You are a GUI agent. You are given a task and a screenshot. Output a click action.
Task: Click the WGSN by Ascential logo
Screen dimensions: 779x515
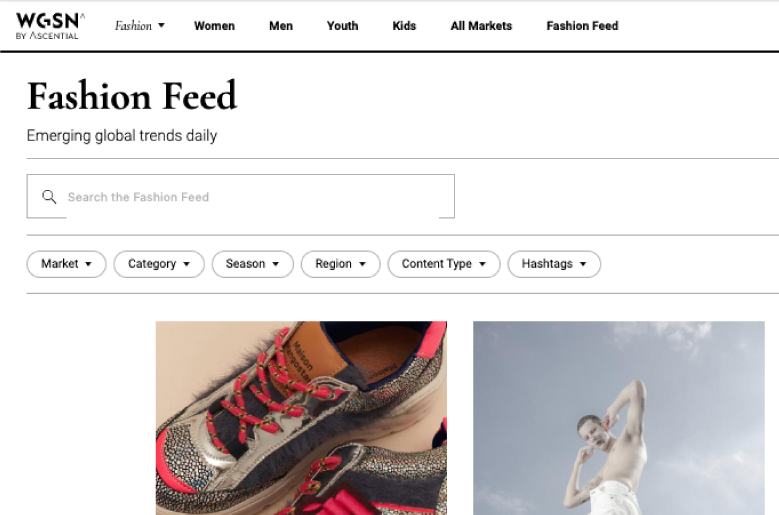coord(50,26)
